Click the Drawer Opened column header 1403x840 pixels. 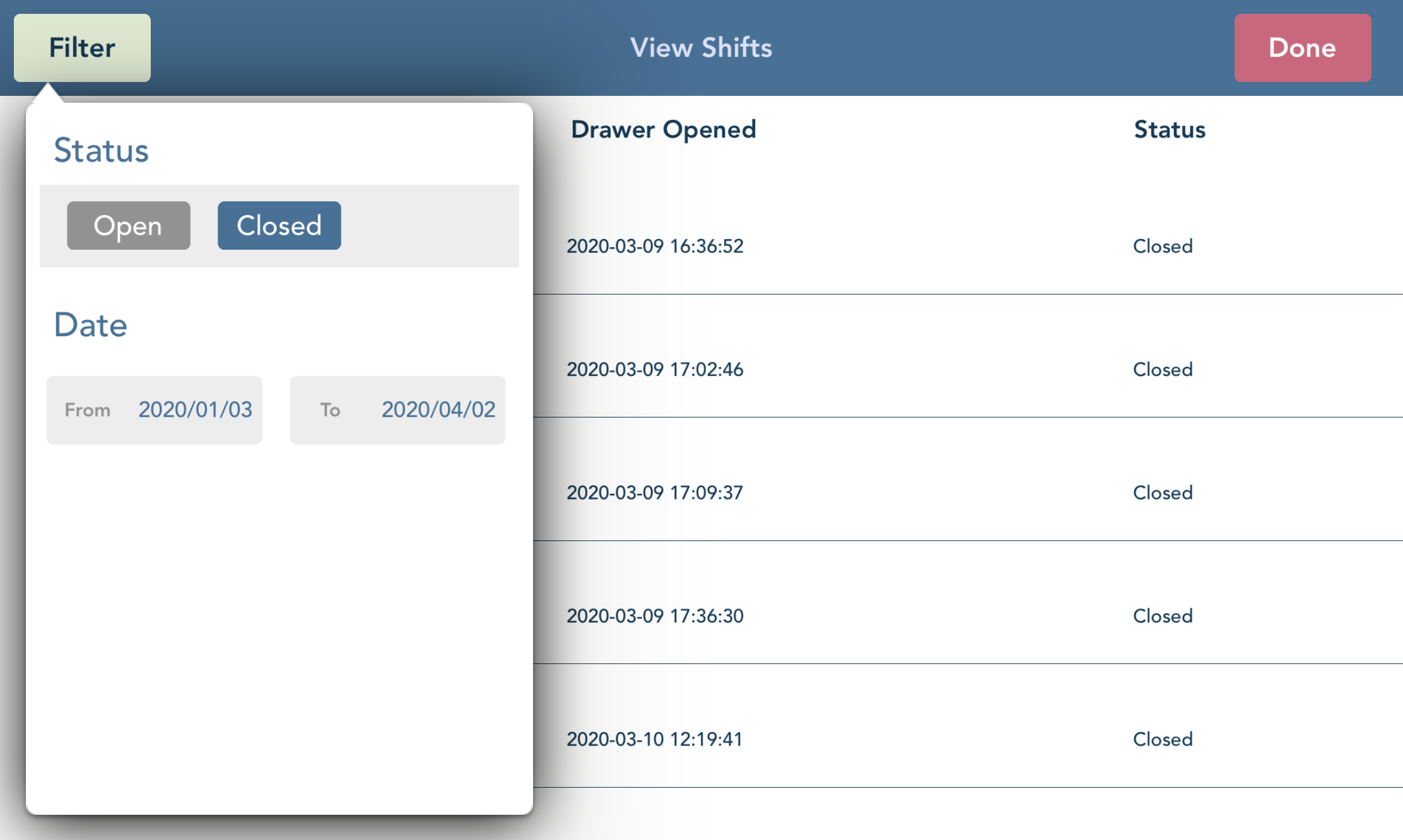click(663, 129)
